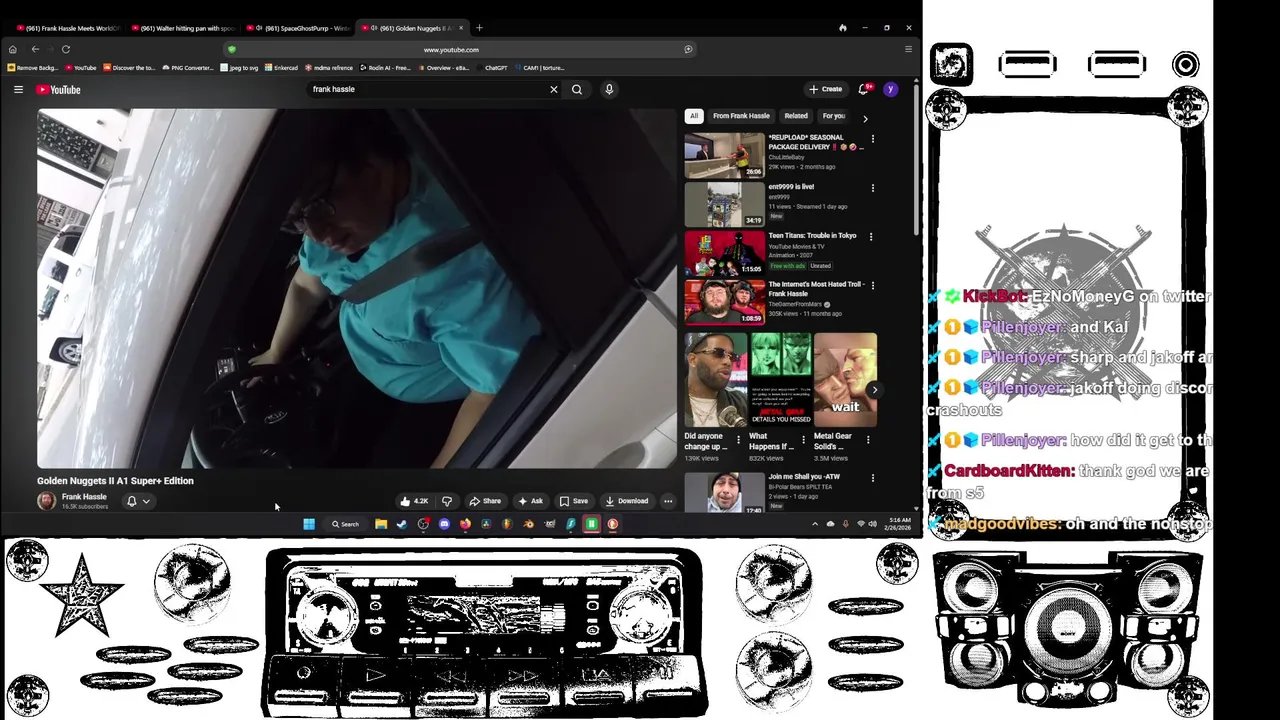Screen dimensions: 1280x720
Task: Click the Ask button
Action: pyautogui.click(x=531, y=501)
